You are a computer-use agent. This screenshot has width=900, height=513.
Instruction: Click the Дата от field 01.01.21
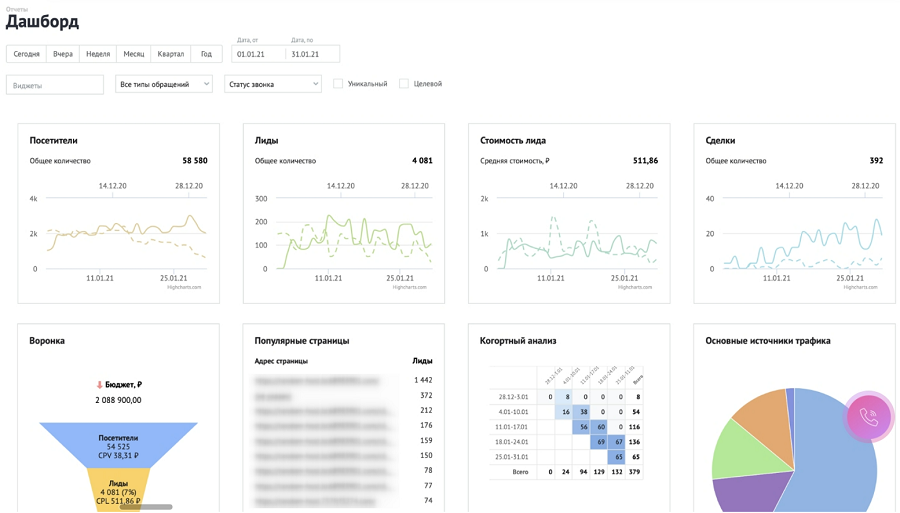tap(258, 54)
